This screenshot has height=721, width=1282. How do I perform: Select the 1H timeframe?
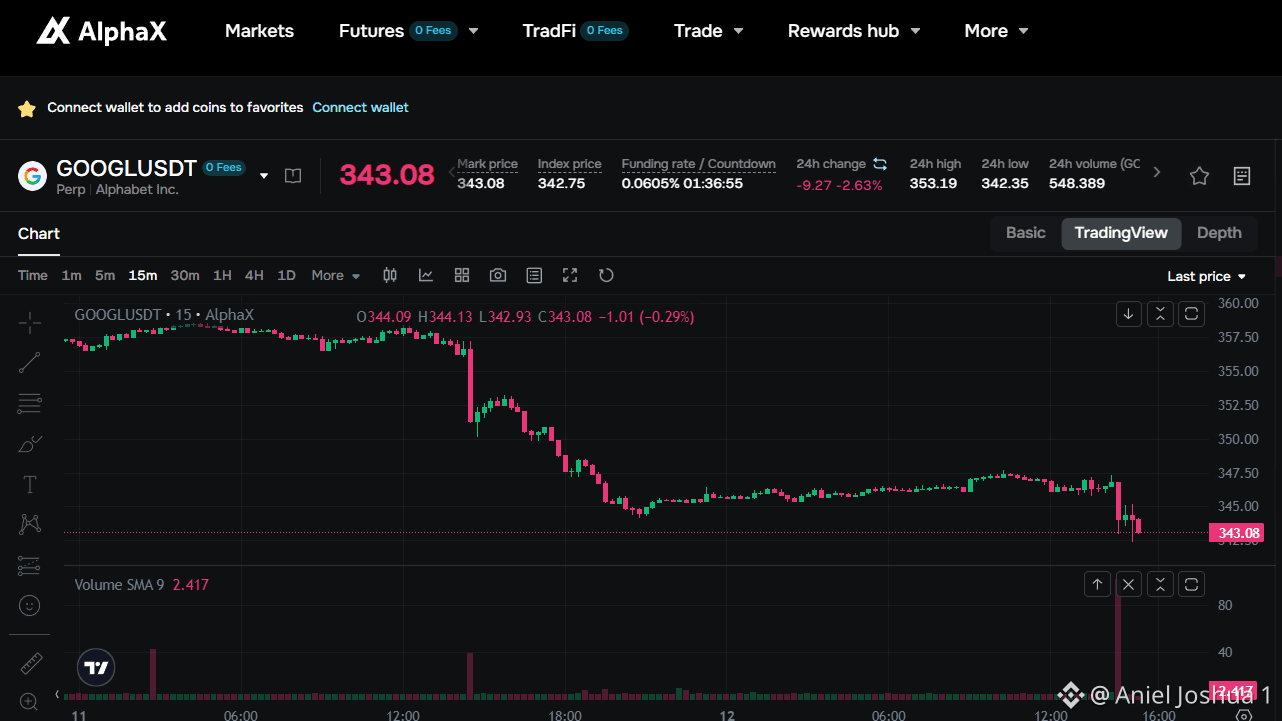coord(222,275)
